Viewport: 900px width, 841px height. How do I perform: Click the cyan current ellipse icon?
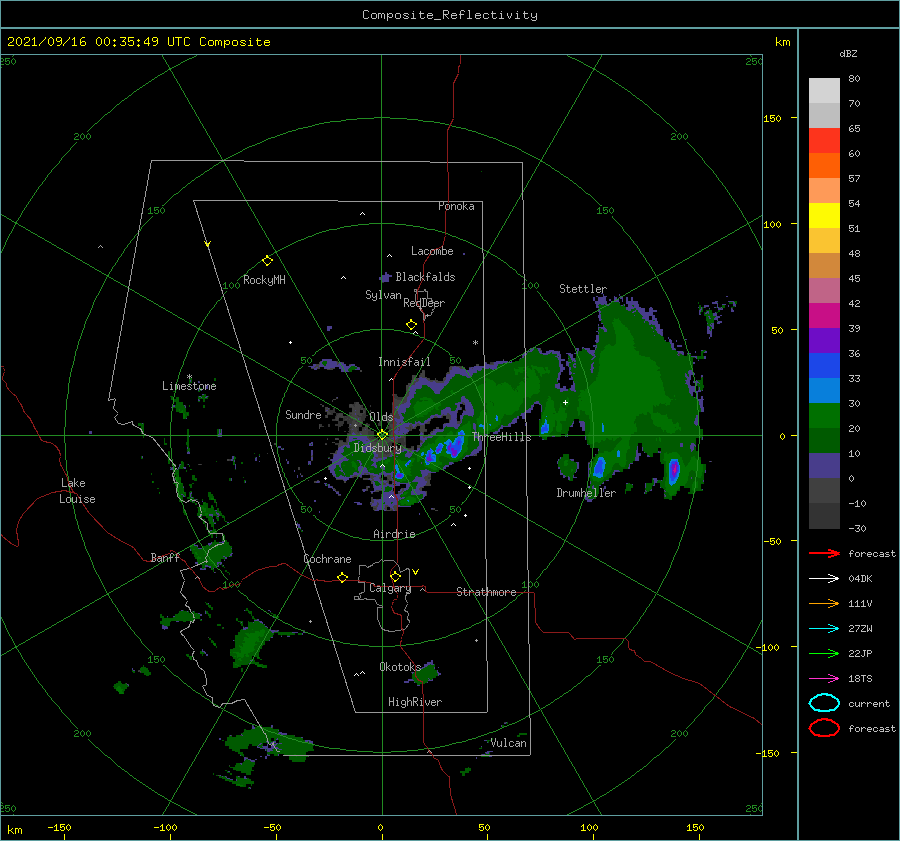[824, 703]
